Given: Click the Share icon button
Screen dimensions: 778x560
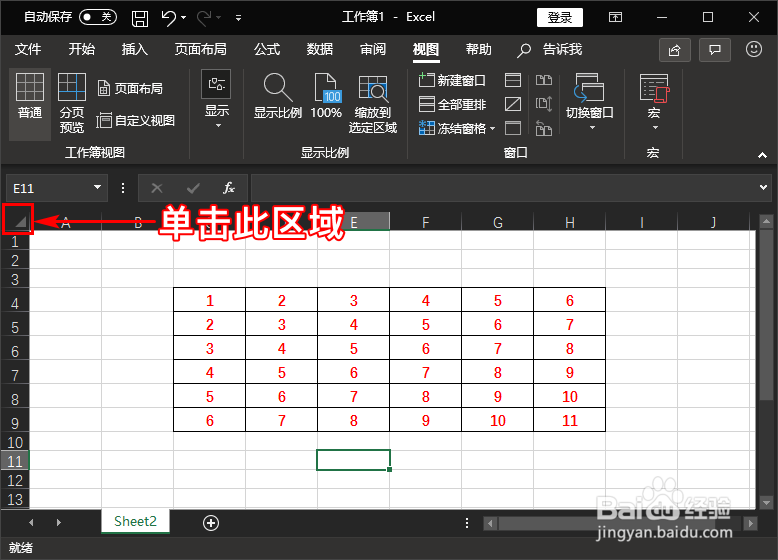Looking at the screenshot, I should (674, 50).
